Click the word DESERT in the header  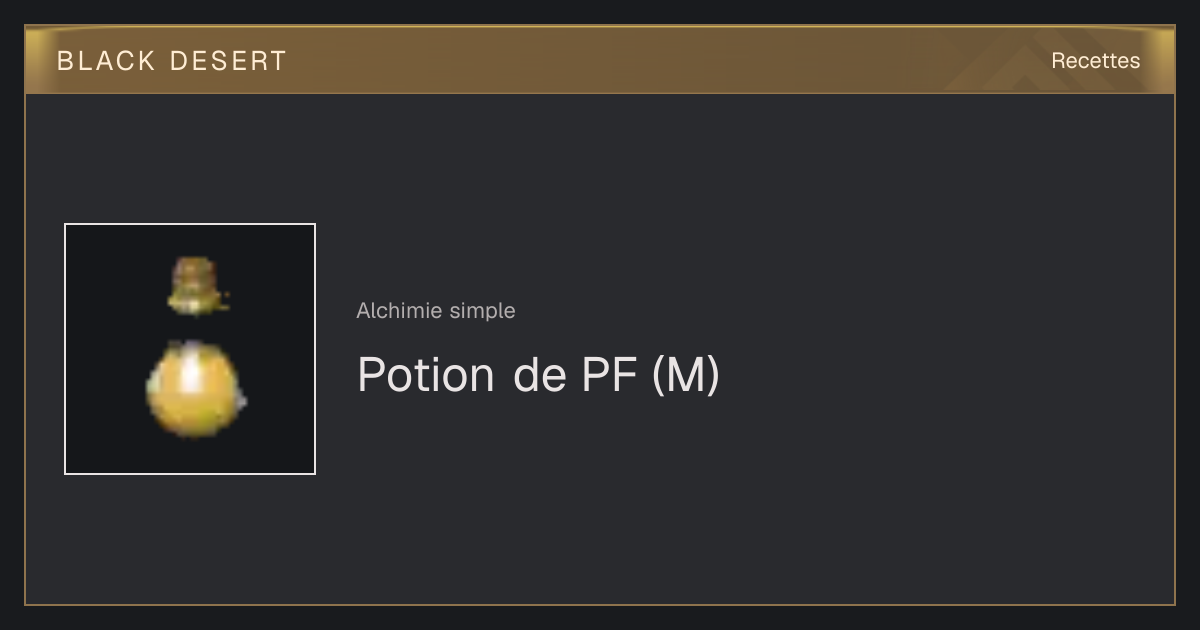229,61
